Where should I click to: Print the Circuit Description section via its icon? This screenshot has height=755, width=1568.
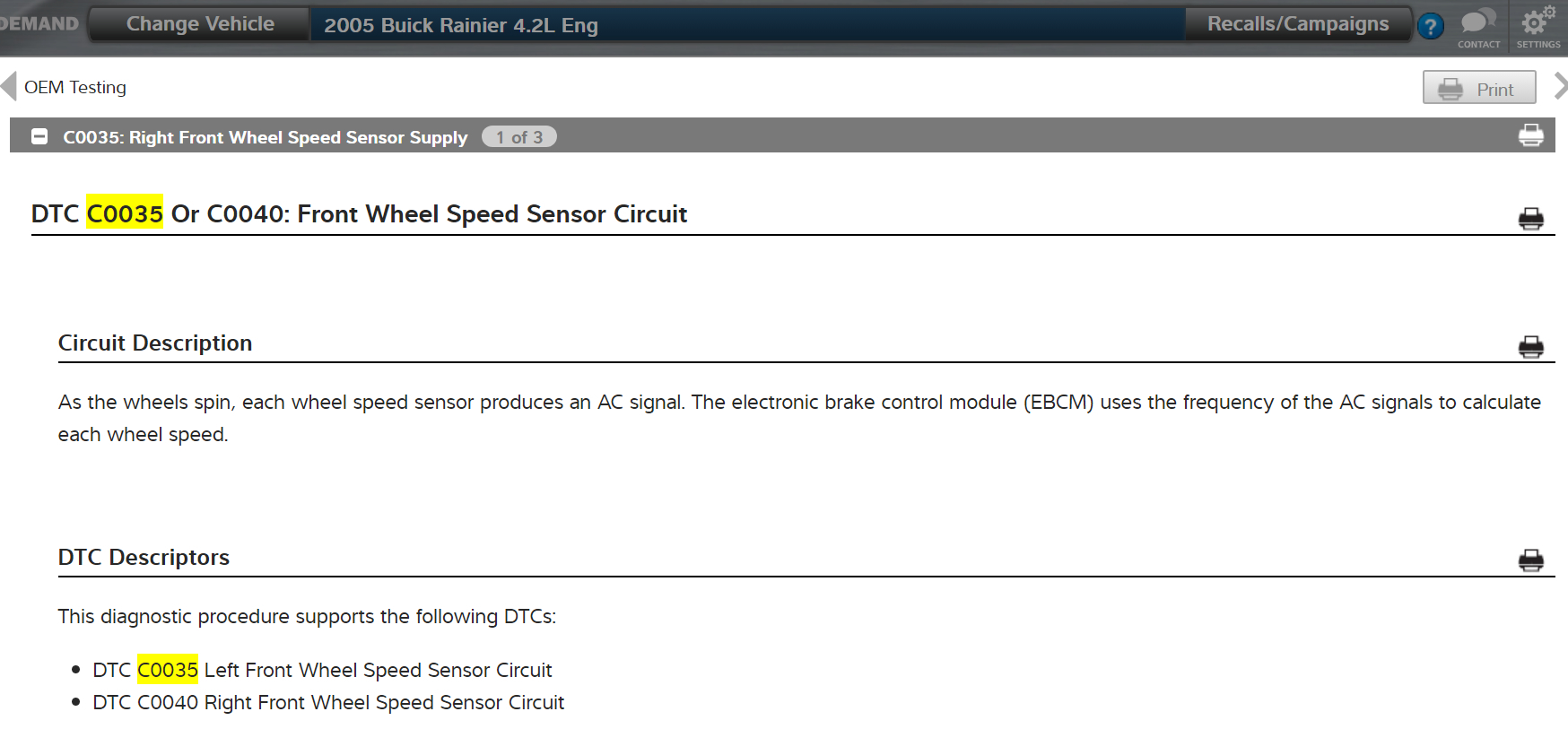coord(1531,347)
